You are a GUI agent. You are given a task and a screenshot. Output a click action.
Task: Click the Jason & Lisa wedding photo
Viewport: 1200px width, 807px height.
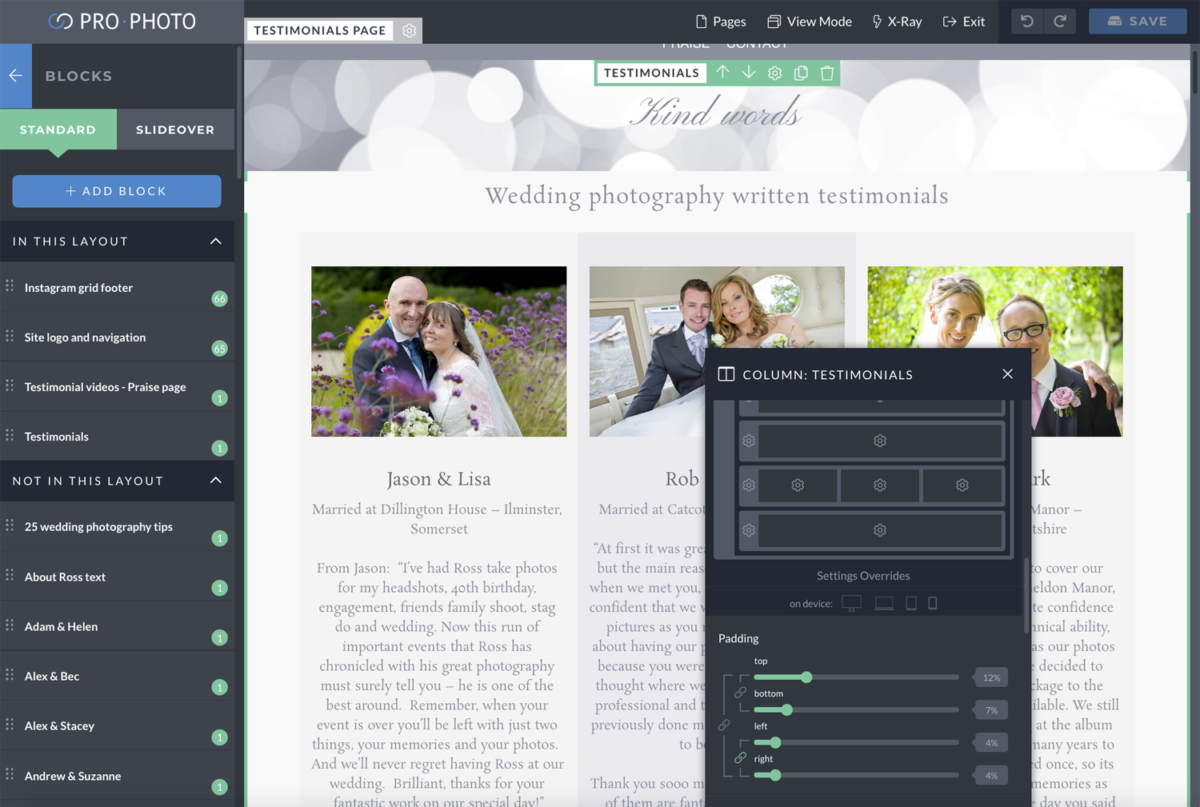tap(439, 351)
